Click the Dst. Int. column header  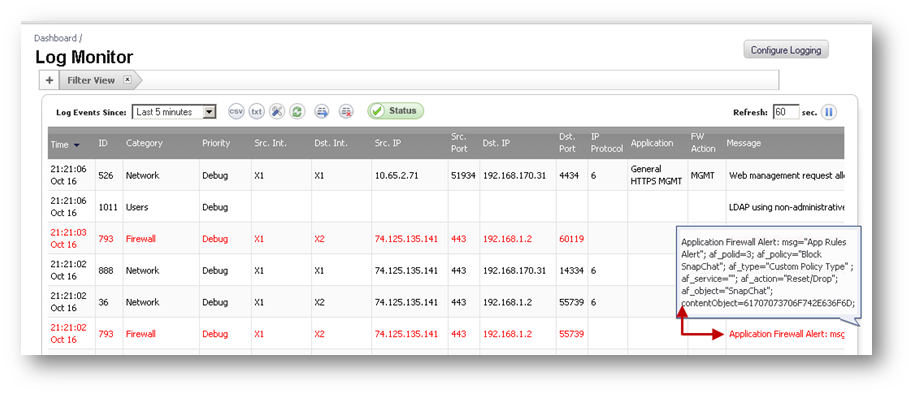tap(331, 143)
